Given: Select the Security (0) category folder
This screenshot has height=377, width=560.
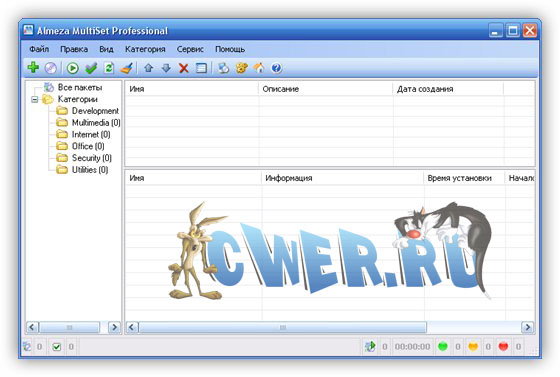Looking at the screenshot, I should tap(84, 158).
